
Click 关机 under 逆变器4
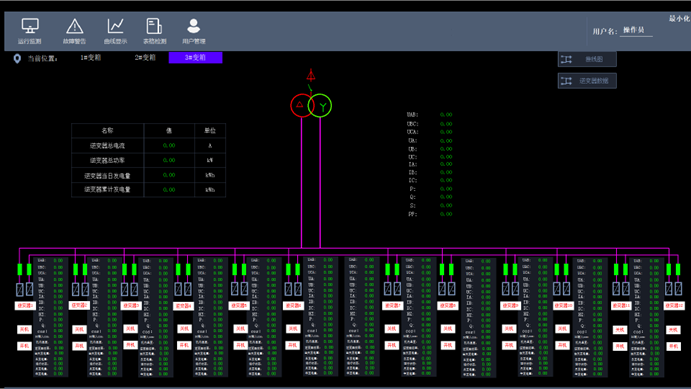184,329
